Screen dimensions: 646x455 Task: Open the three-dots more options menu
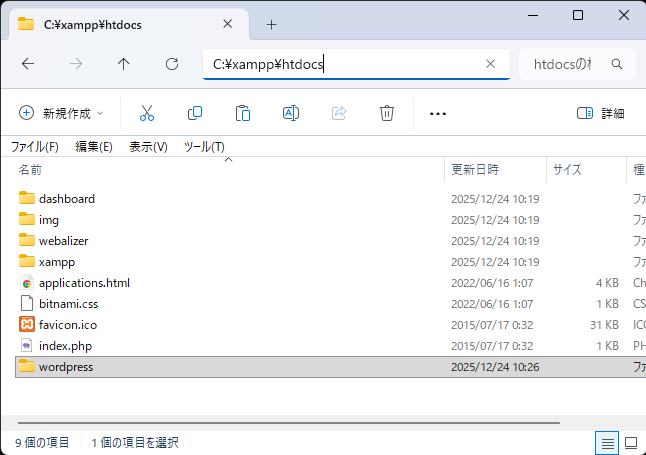[x=437, y=113]
